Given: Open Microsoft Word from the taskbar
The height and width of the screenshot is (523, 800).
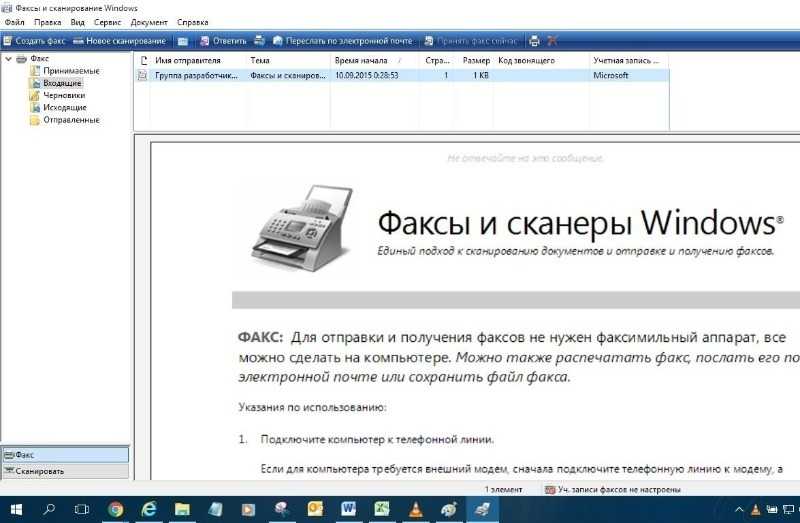Looking at the screenshot, I should [348, 509].
